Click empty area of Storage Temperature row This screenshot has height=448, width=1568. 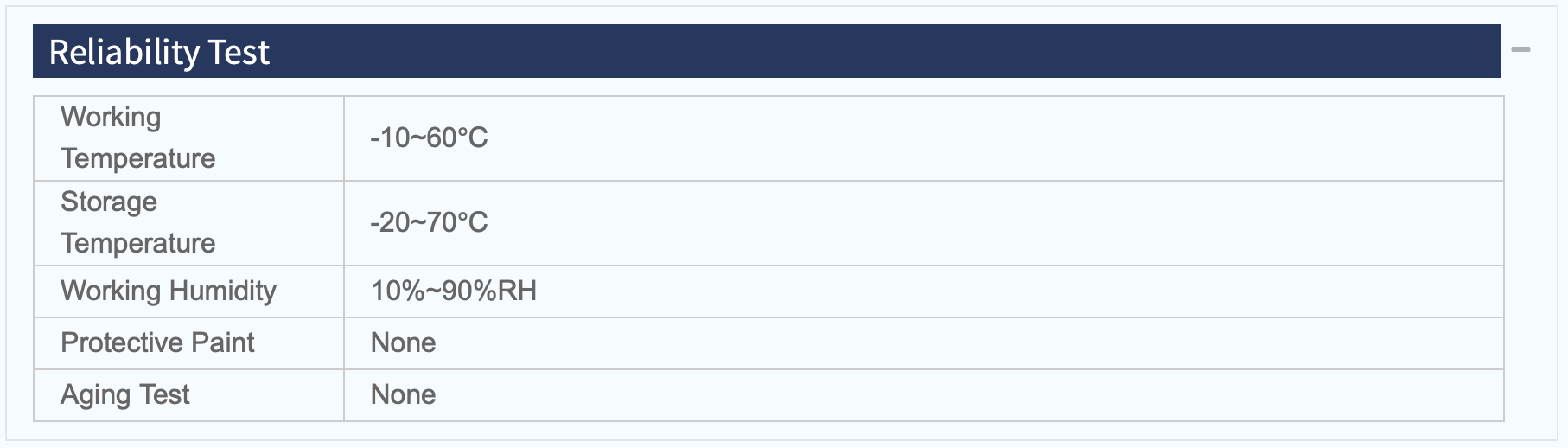pos(994,223)
